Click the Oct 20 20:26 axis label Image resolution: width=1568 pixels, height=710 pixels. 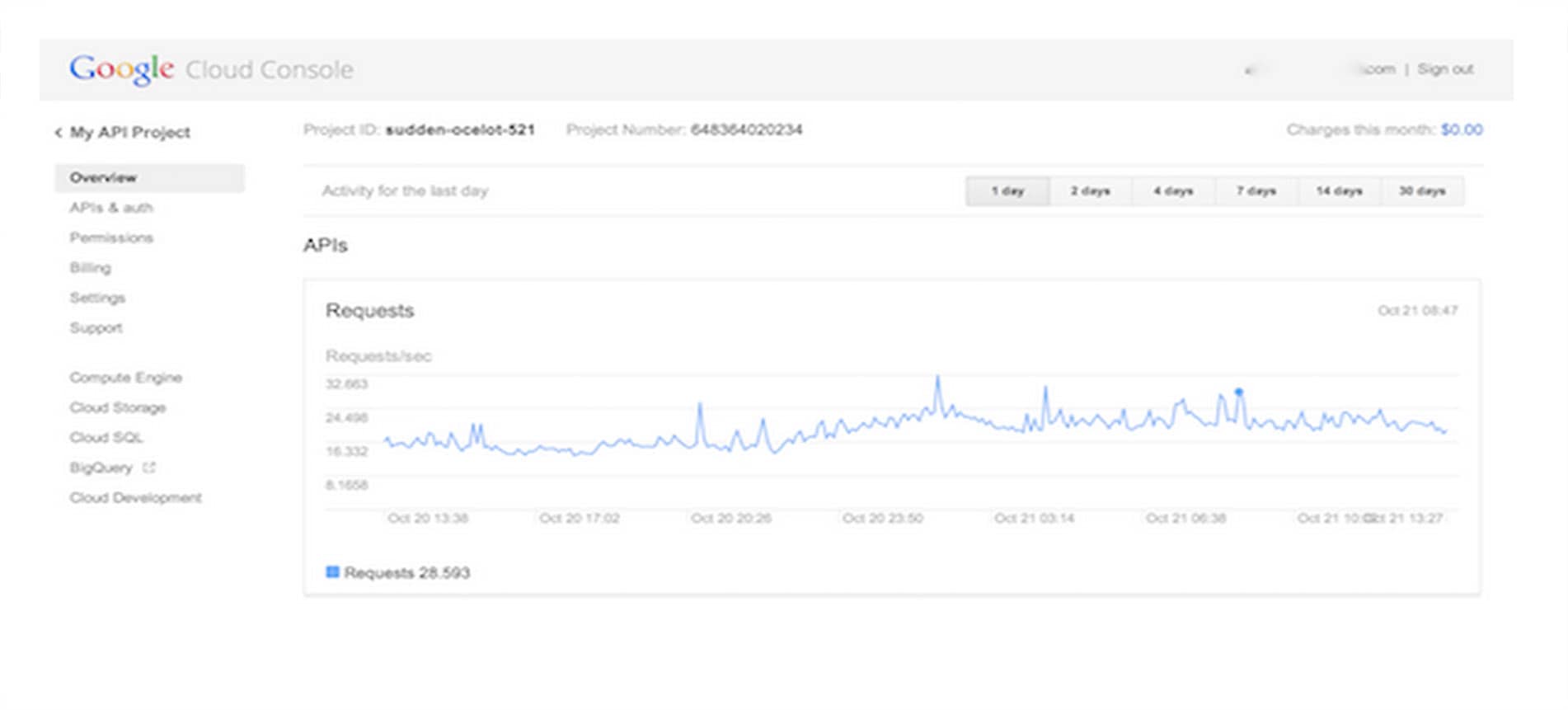pyautogui.click(x=731, y=518)
